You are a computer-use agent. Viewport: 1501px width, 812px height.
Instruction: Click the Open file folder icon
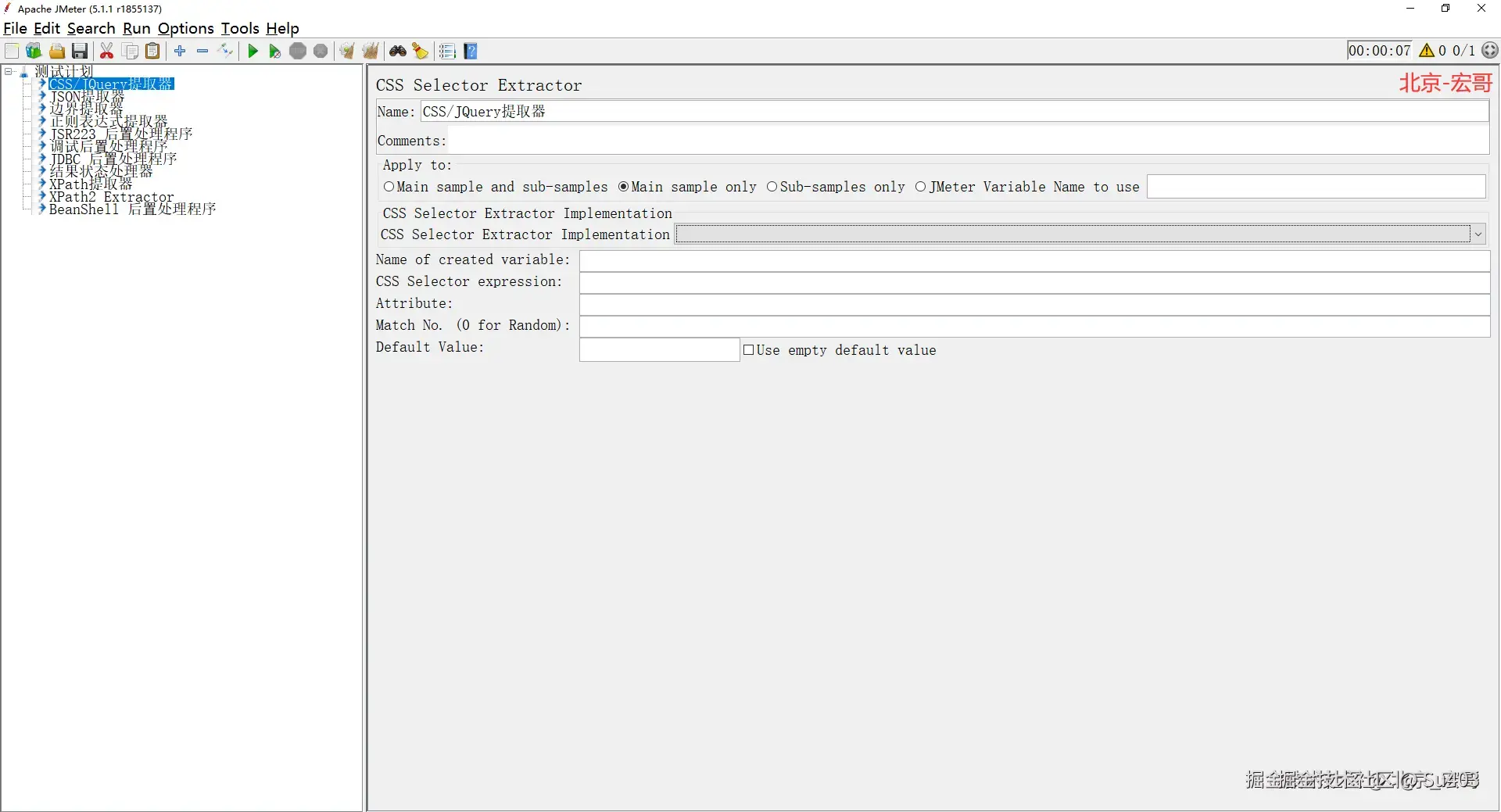pos(57,52)
